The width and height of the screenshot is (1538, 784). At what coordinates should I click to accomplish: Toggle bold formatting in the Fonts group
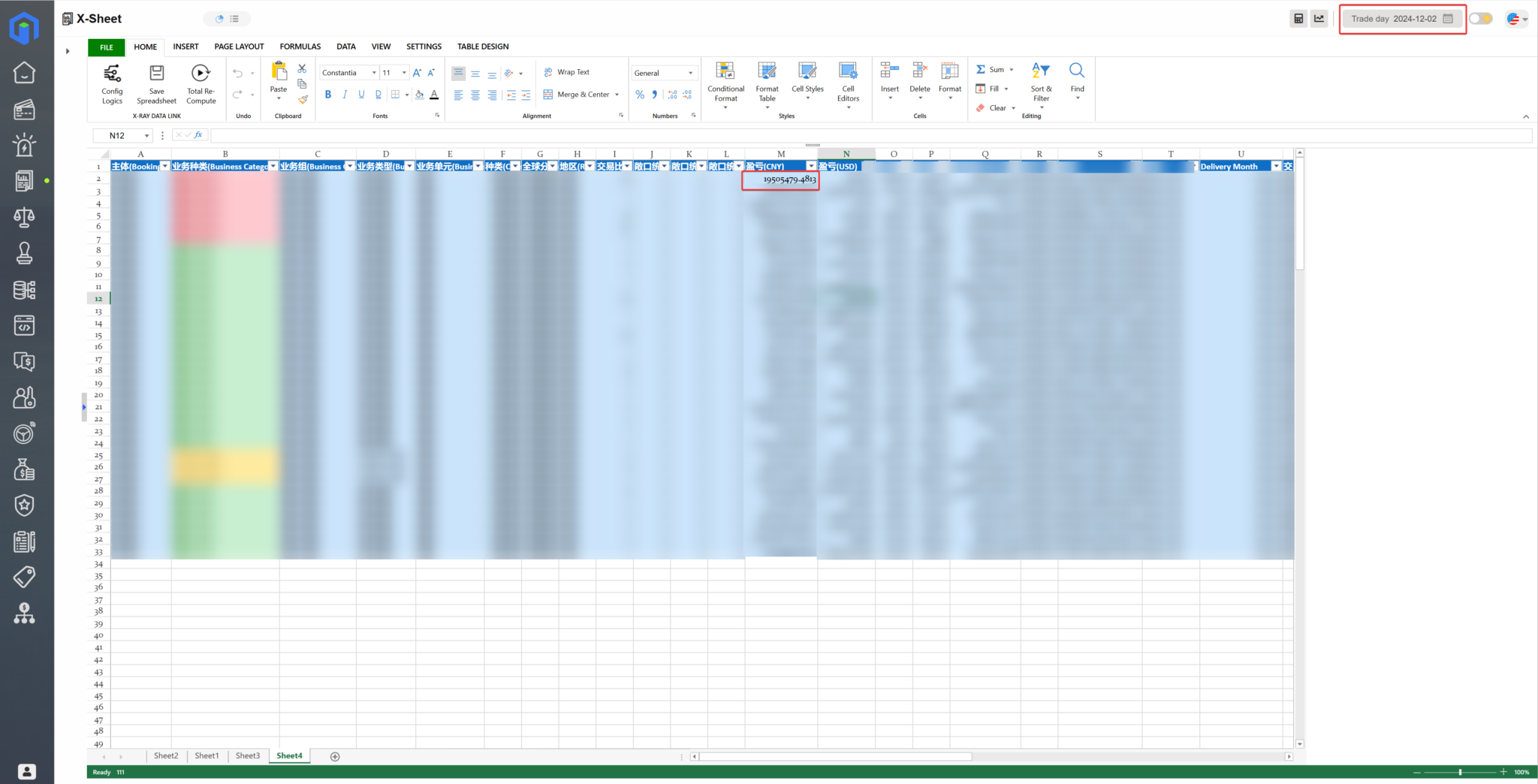(x=328, y=94)
